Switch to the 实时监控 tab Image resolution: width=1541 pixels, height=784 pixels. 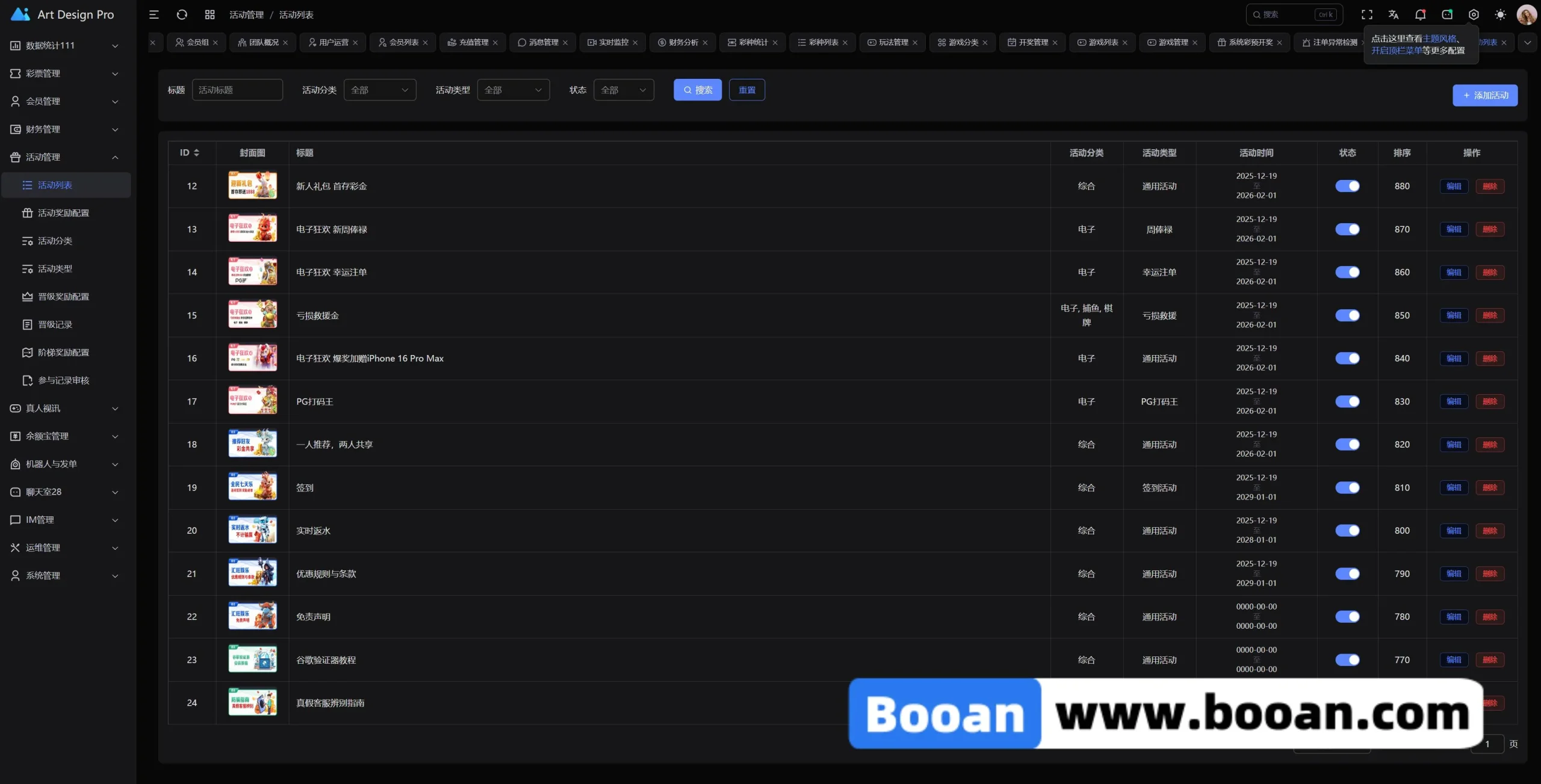612,43
